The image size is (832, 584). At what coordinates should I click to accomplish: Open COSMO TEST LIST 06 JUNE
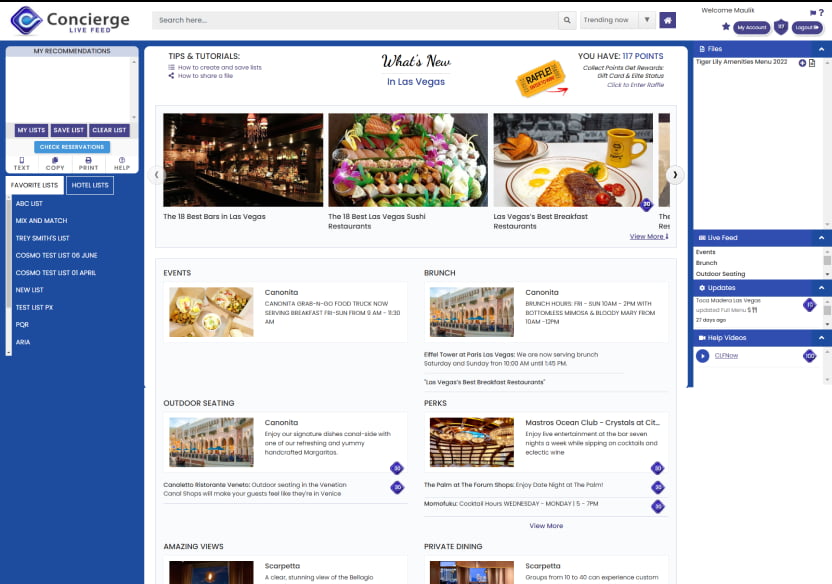(56, 255)
